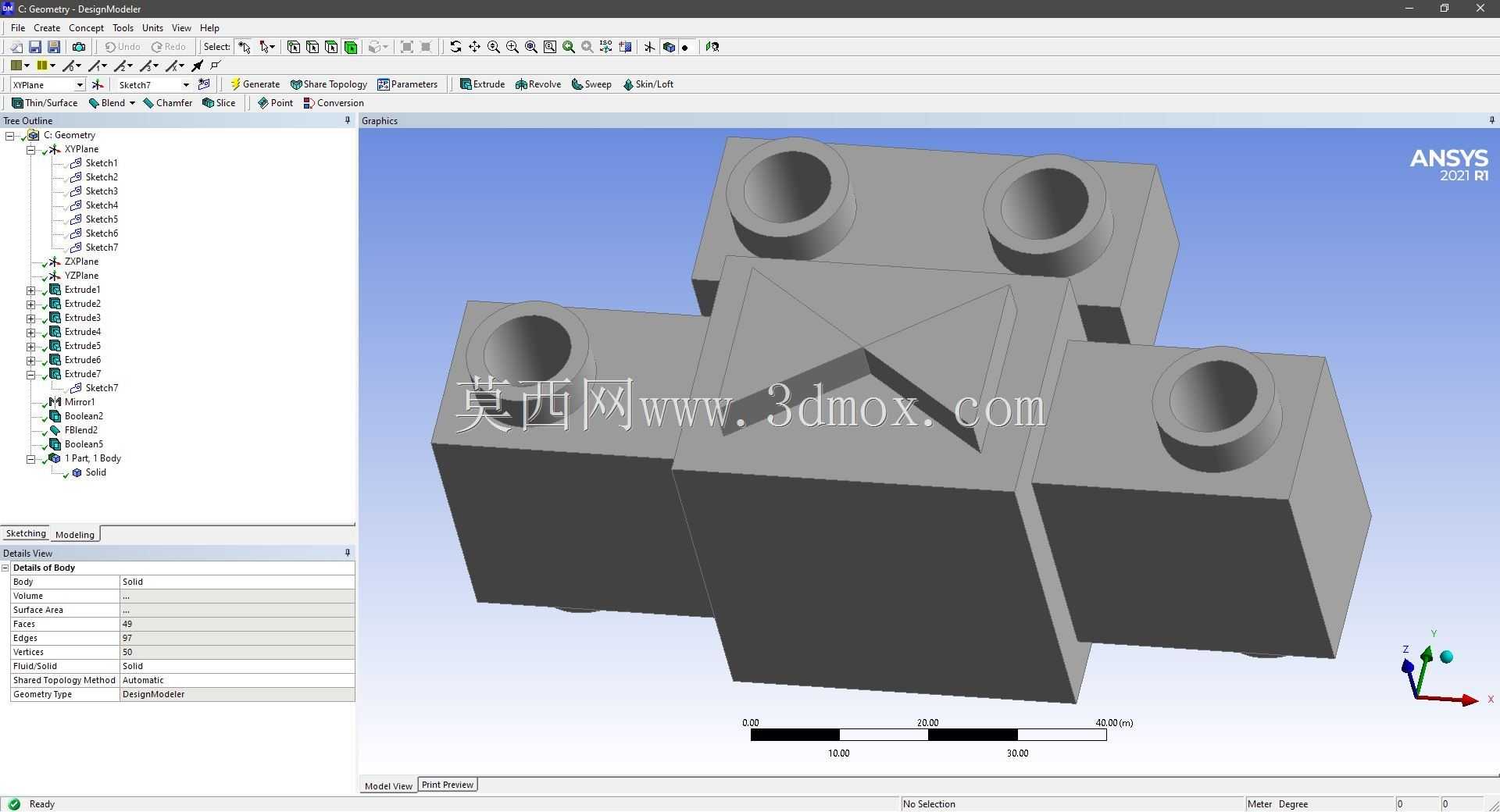
Task: Click the New Plane icon
Action: (x=98, y=84)
